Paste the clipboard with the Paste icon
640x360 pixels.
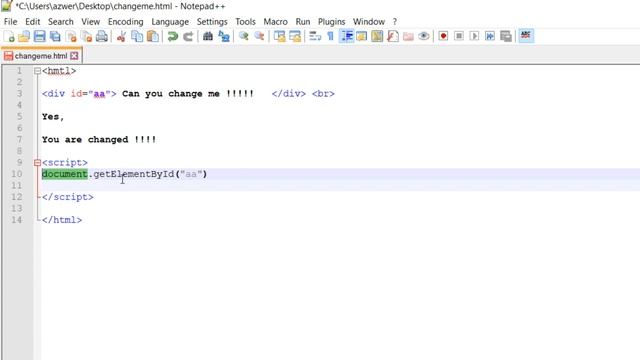(153, 36)
